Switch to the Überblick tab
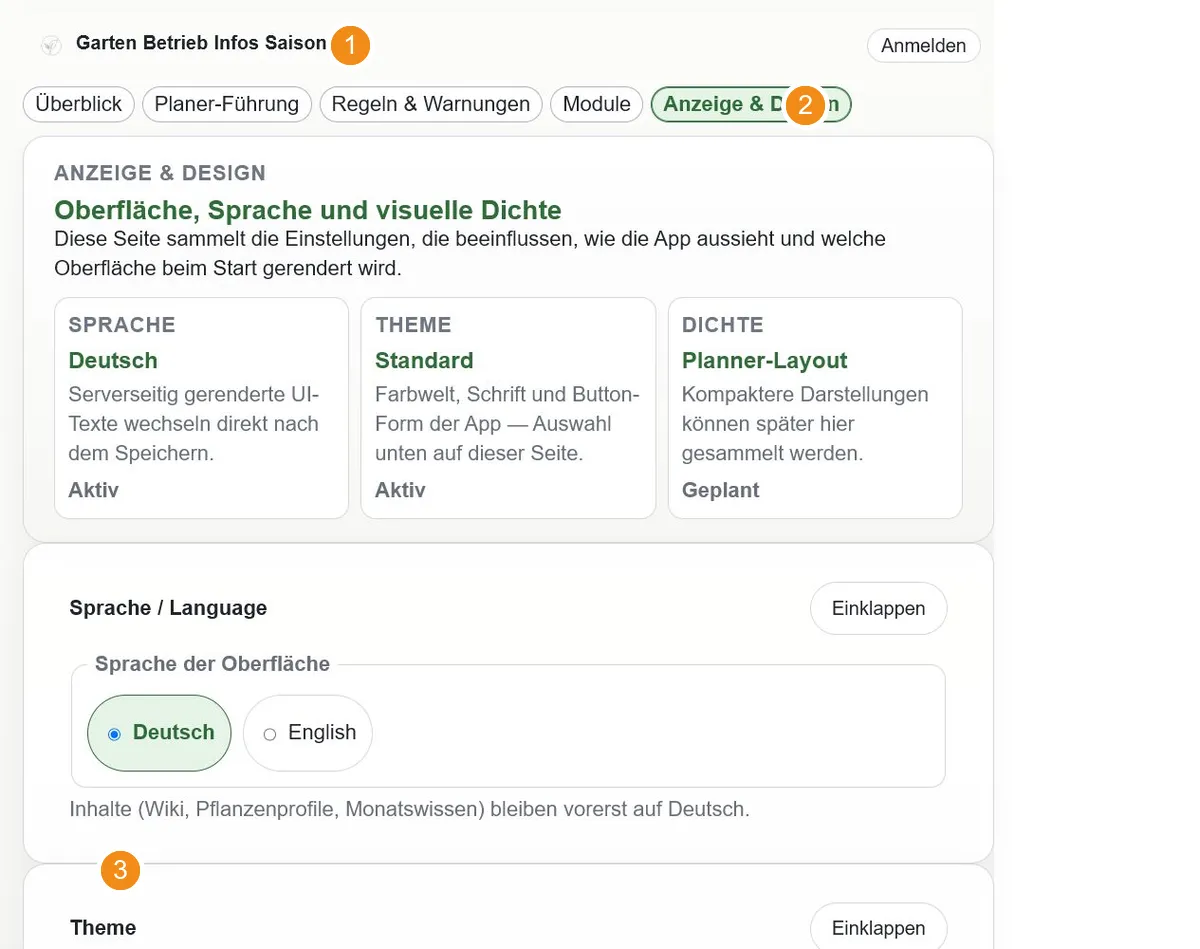This screenshot has width=1200, height=949. coord(79,104)
